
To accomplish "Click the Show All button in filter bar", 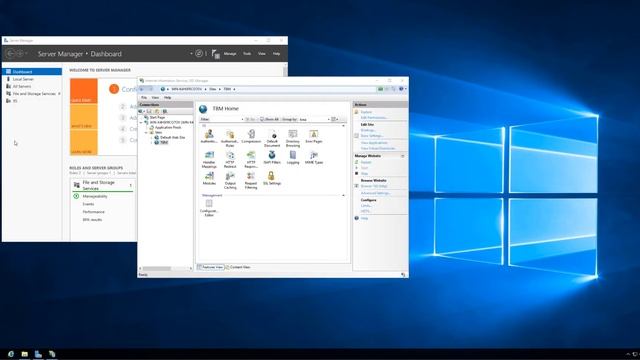I will coord(269,119).
